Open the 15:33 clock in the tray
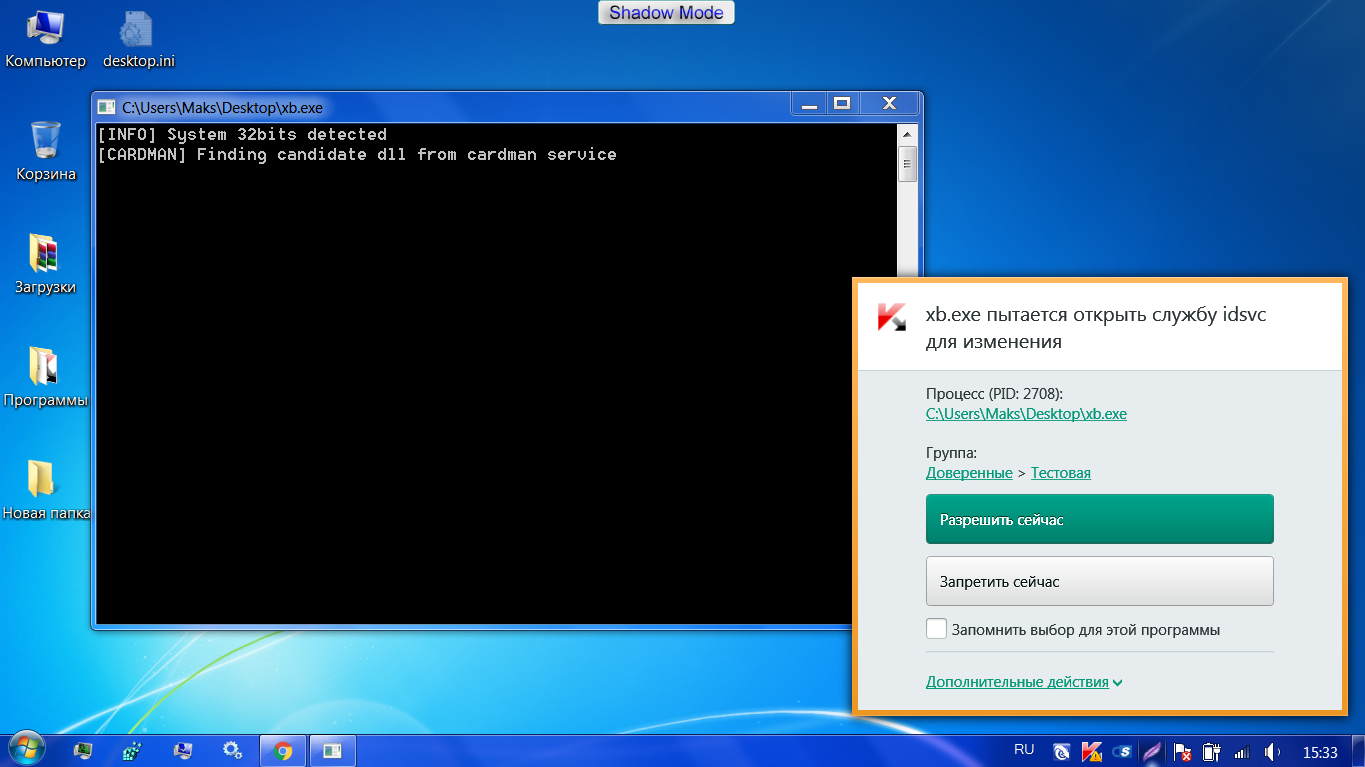Screen dimensions: 1365x767 pyautogui.click(x=1320, y=751)
